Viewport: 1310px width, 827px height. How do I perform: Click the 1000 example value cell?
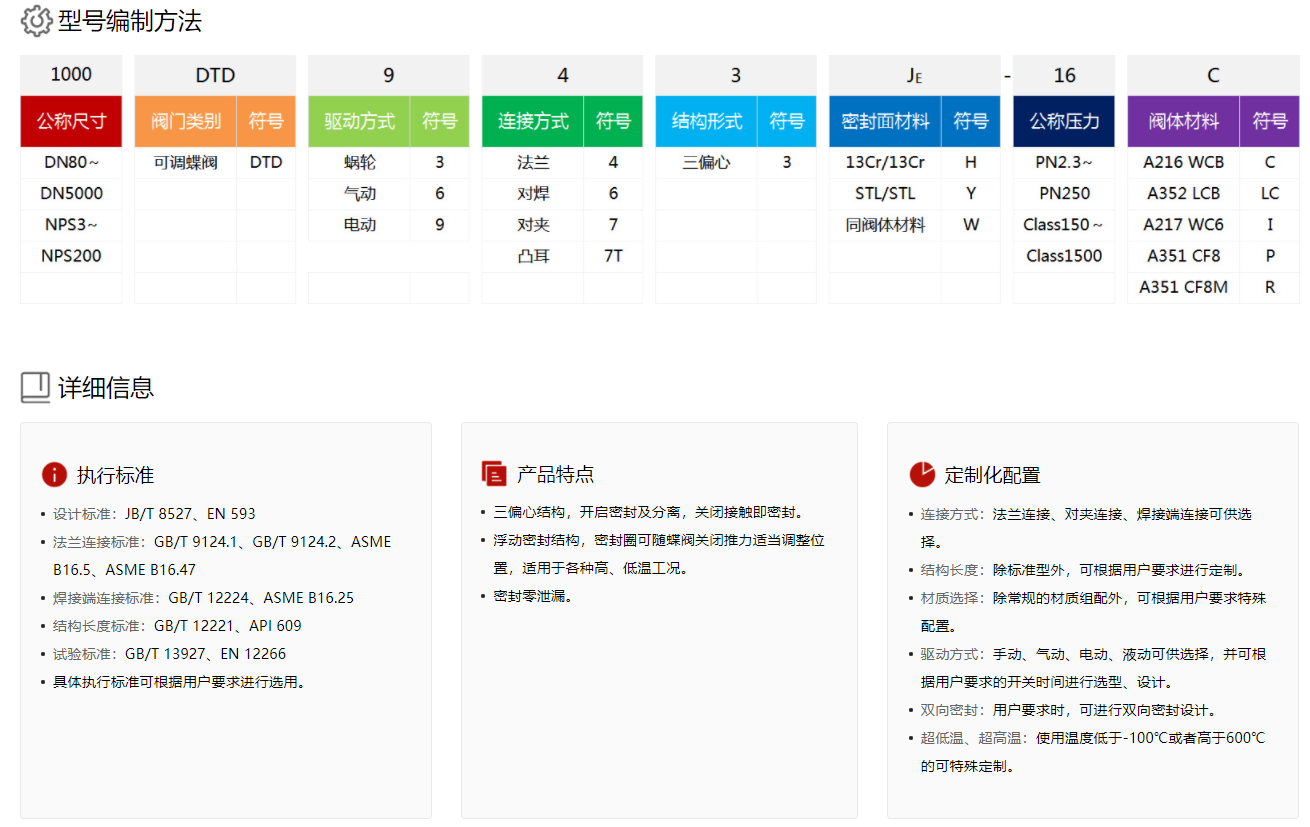[x=71, y=75]
